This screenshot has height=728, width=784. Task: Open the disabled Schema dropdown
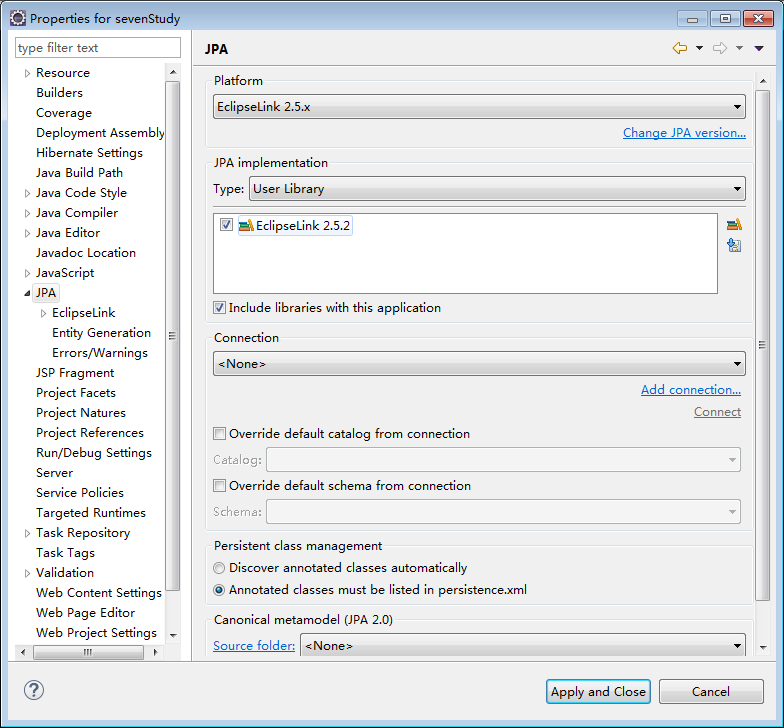(x=503, y=512)
